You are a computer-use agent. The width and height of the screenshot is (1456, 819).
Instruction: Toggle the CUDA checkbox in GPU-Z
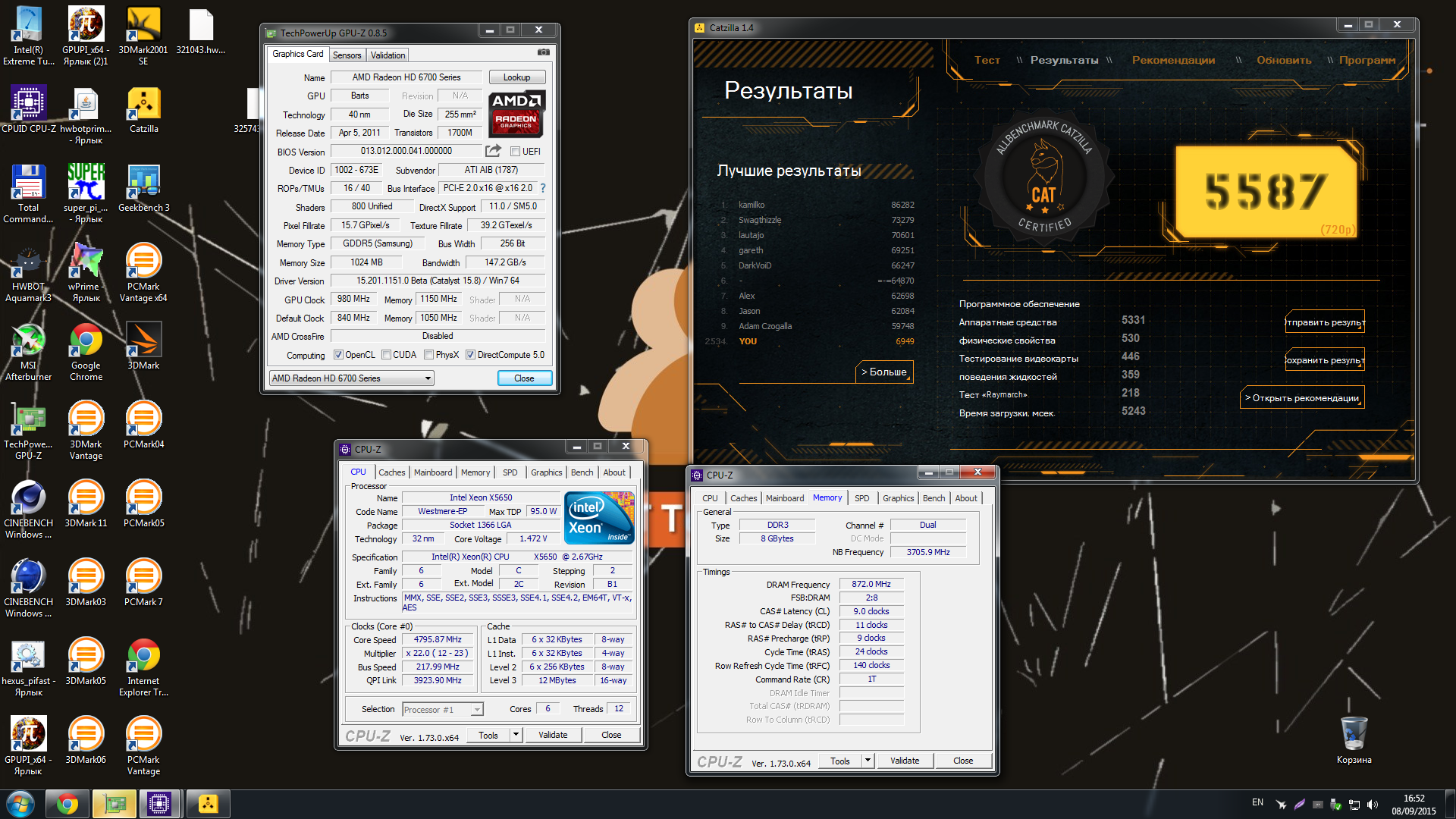click(x=387, y=355)
